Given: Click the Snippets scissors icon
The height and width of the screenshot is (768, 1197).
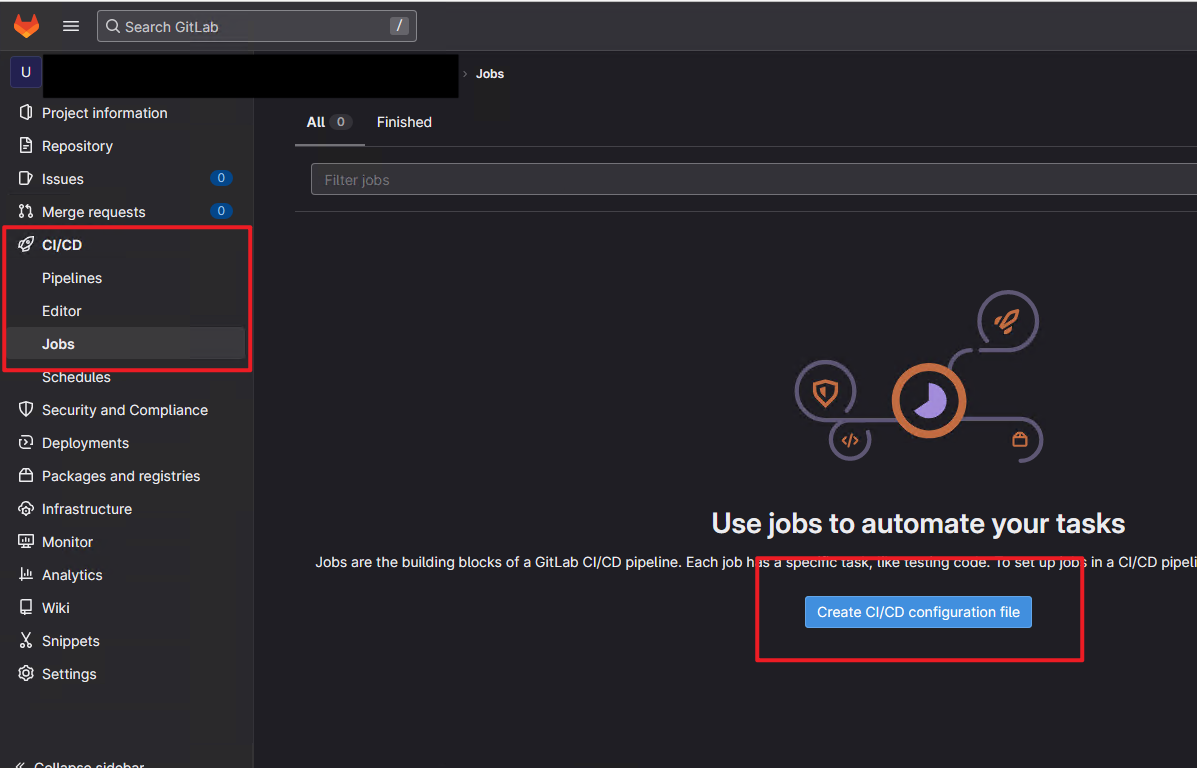Looking at the screenshot, I should pos(26,641).
